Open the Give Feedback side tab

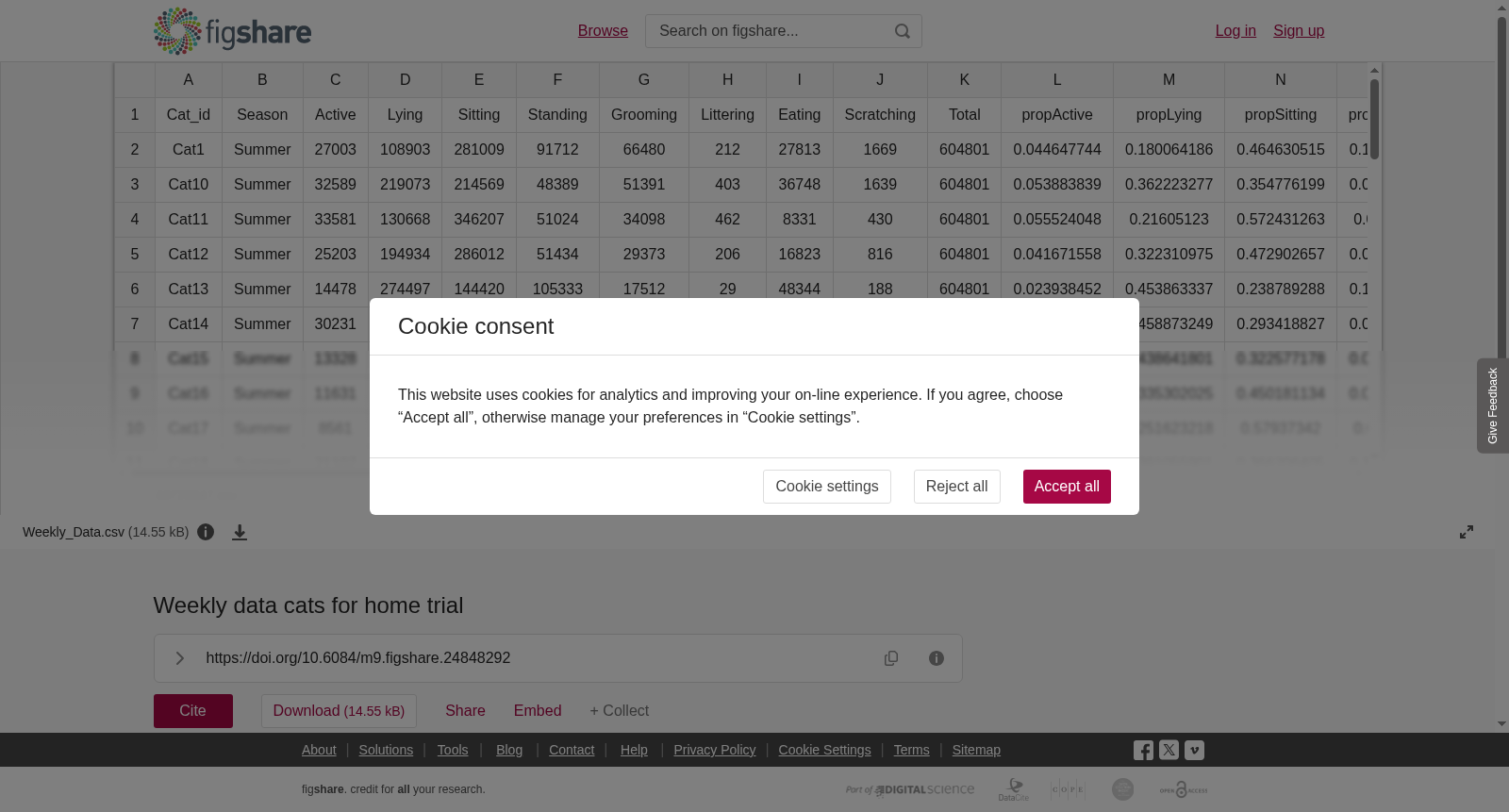click(x=1493, y=406)
